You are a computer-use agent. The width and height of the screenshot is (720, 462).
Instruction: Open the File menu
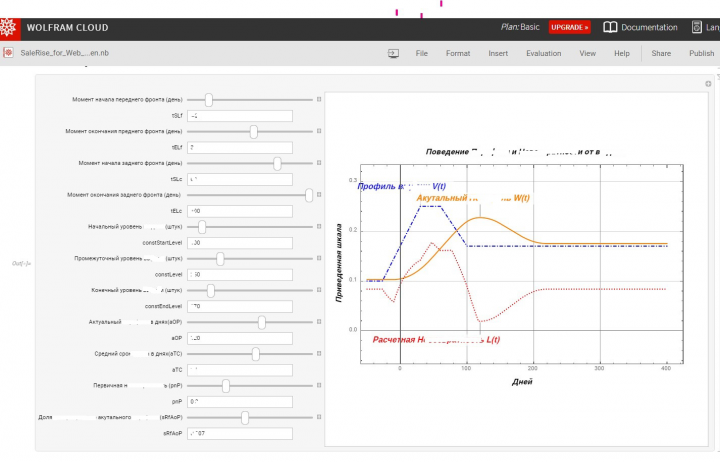click(422, 53)
